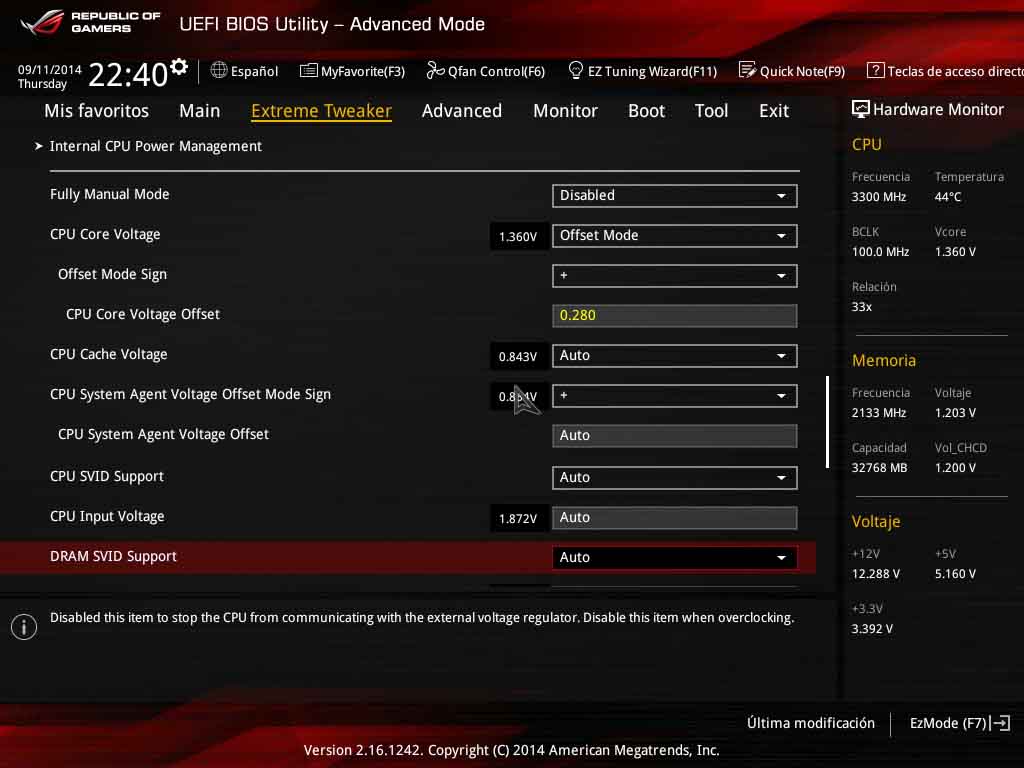The image size is (1024, 768).
Task: Click the Republic of Gamers logo
Action: pyautogui.click(x=90, y=22)
